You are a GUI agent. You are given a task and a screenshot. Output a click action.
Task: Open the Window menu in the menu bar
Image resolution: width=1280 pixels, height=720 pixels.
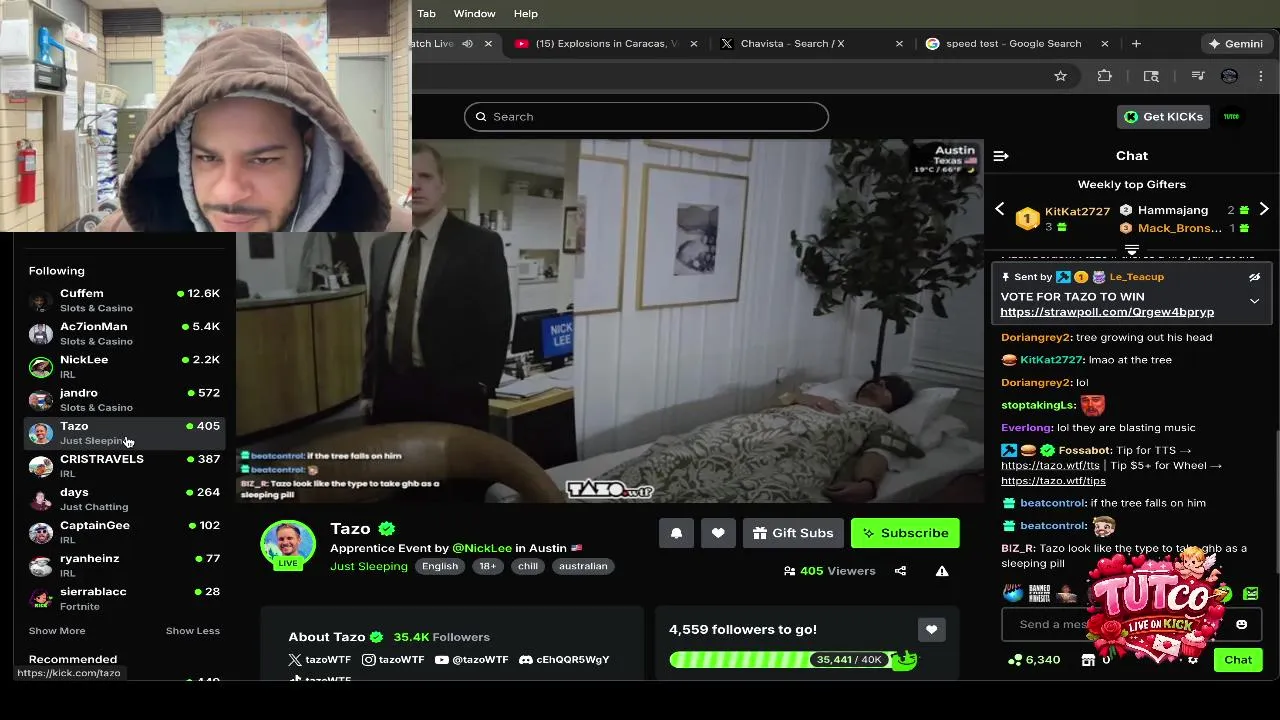click(474, 14)
